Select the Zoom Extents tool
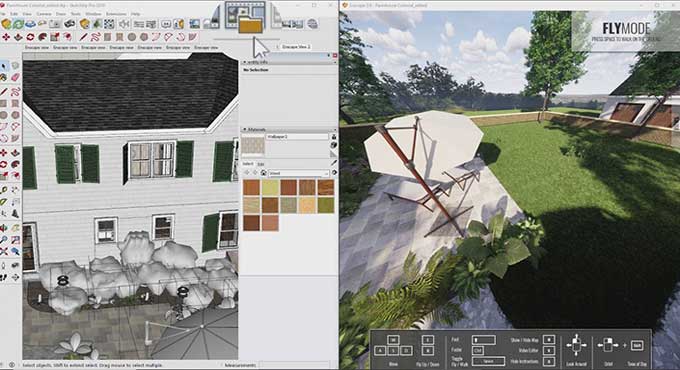This screenshot has height=370, width=680. (4, 252)
